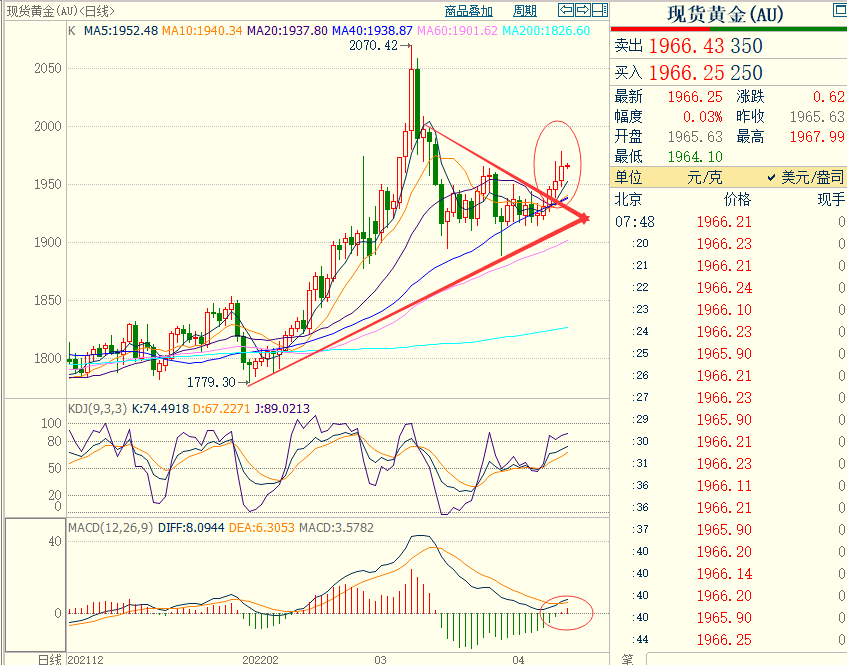Click the window box icon beside 现货黄金(AU) heading
The height and width of the screenshot is (665, 847).
pos(841,10)
